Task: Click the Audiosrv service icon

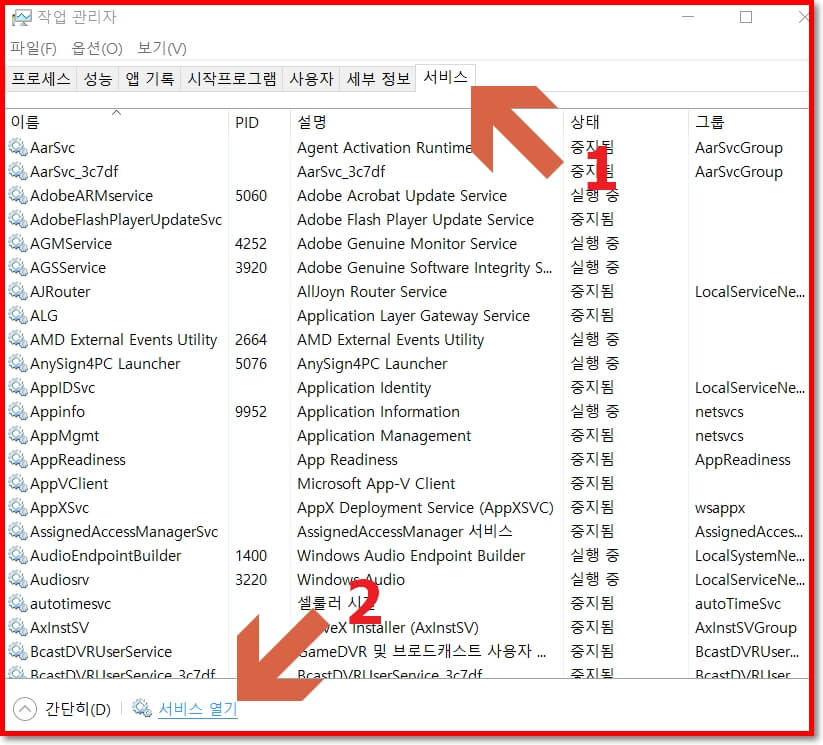Action: (x=18, y=579)
